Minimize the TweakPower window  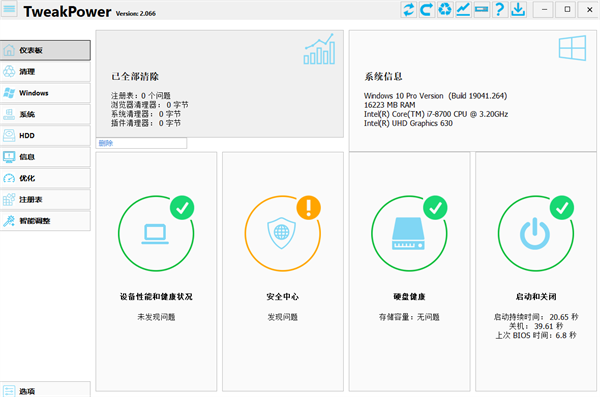point(544,9)
